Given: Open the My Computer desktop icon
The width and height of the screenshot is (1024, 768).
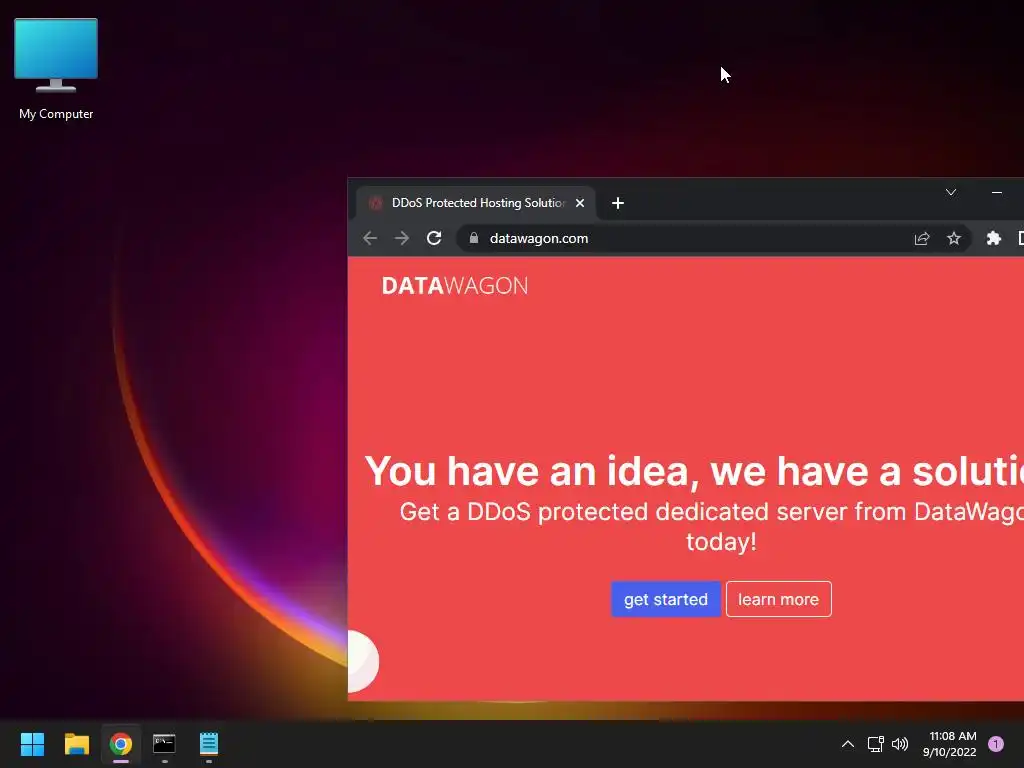Looking at the screenshot, I should point(56,69).
